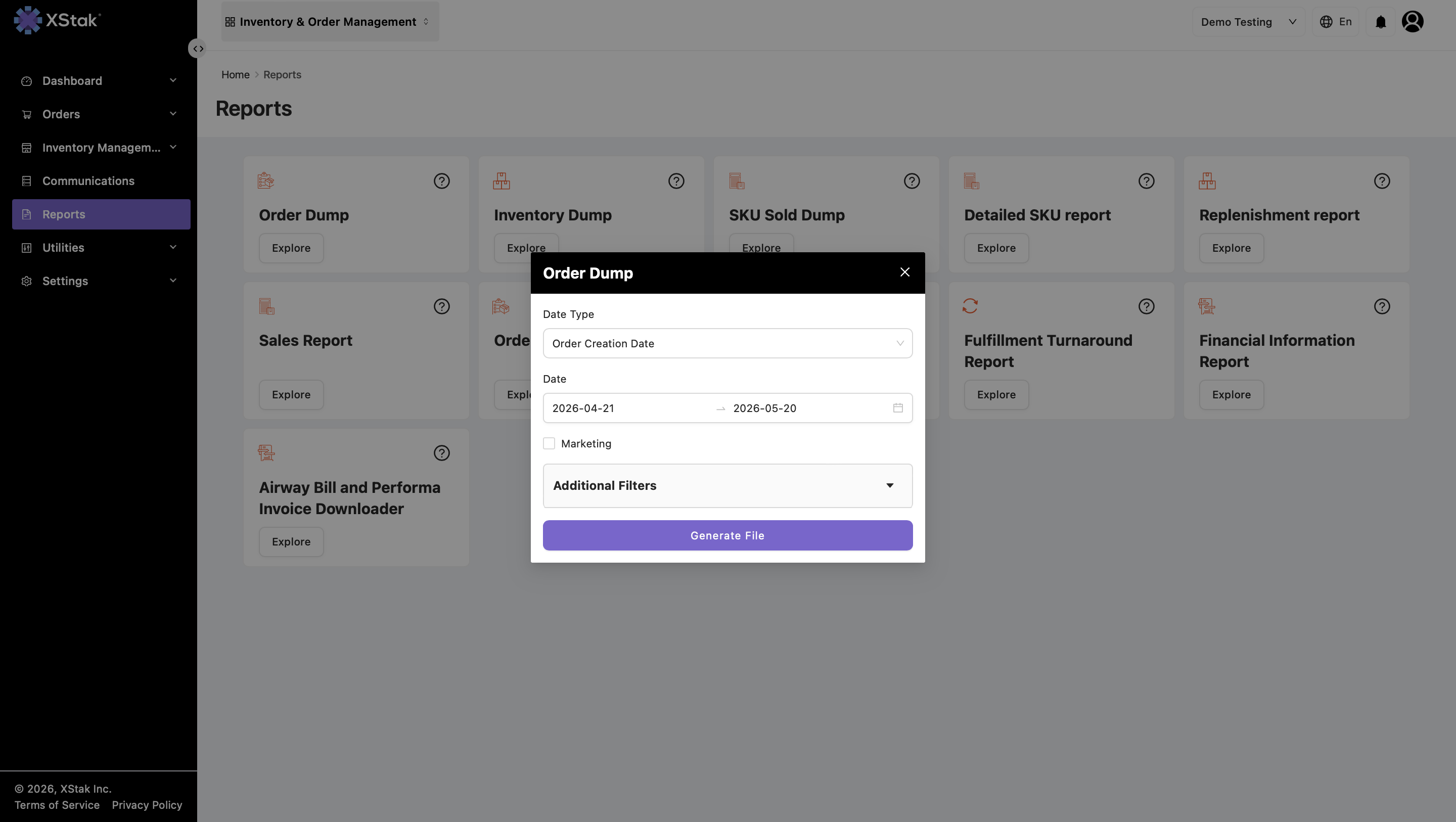Image resolution: width=1456 pixels, height=822 pixels.
Task: Follow the Privacy Policy link
Action: [147, 805]
